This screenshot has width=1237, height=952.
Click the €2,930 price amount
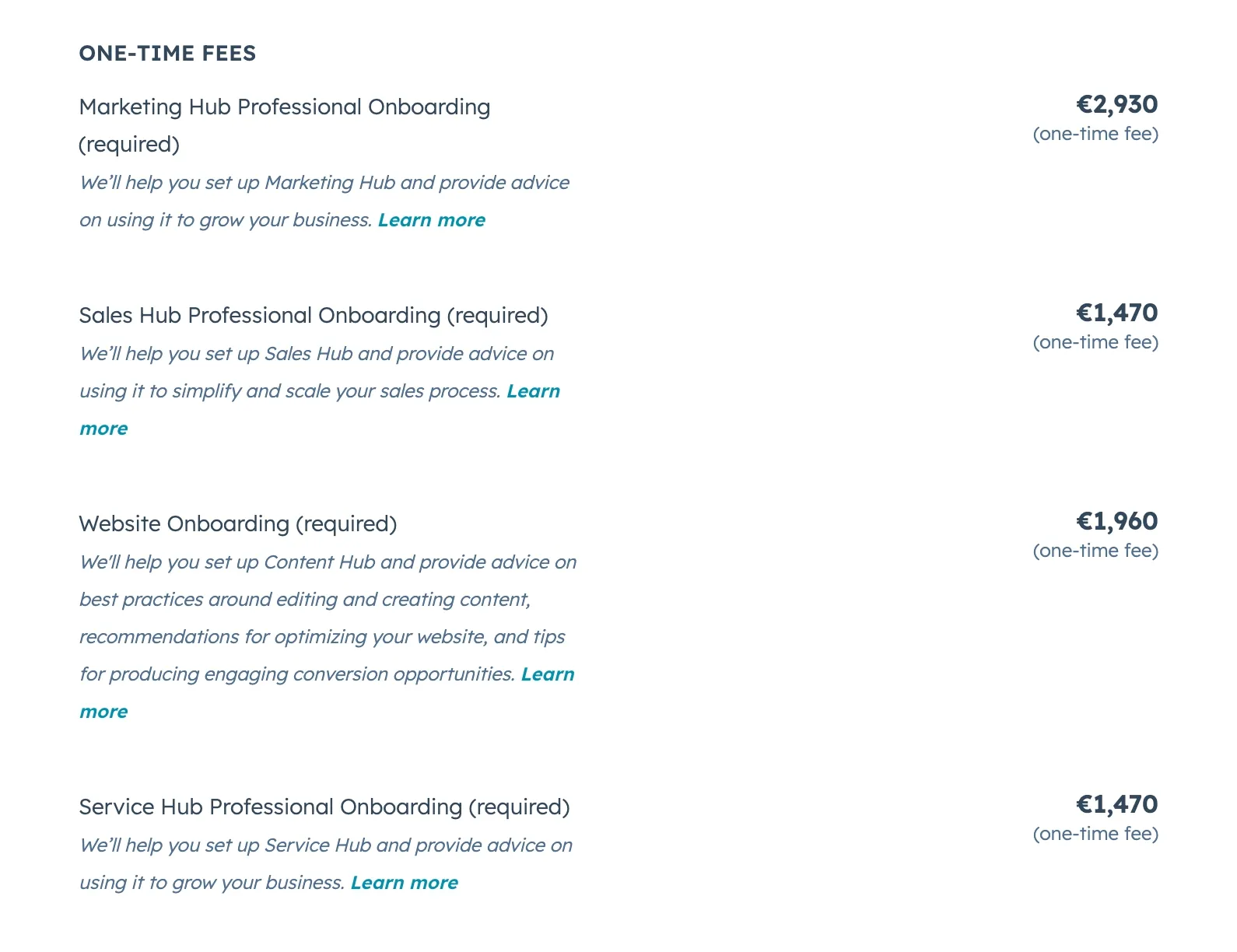[x=1116, y=104]
